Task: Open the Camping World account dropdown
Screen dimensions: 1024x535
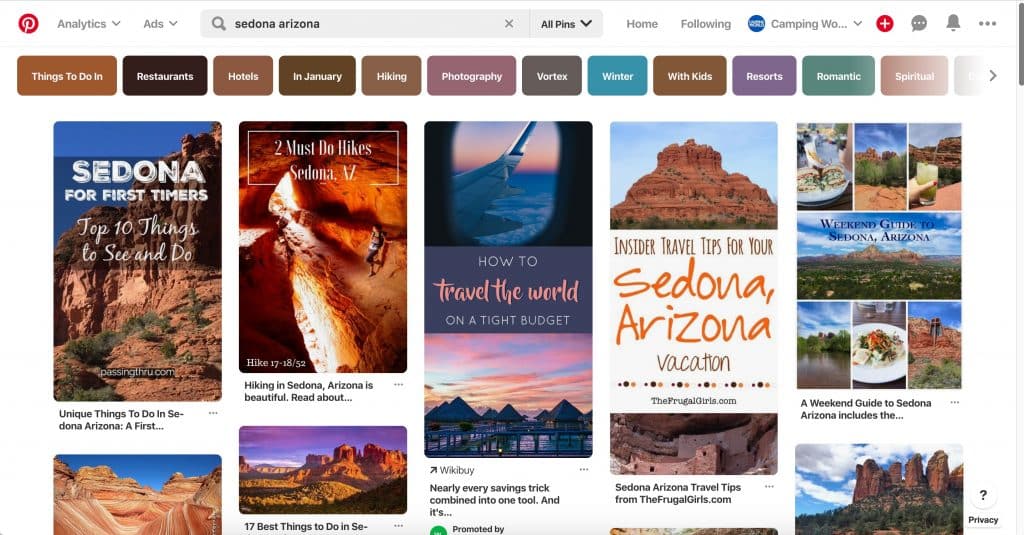Action: point(805,24)
